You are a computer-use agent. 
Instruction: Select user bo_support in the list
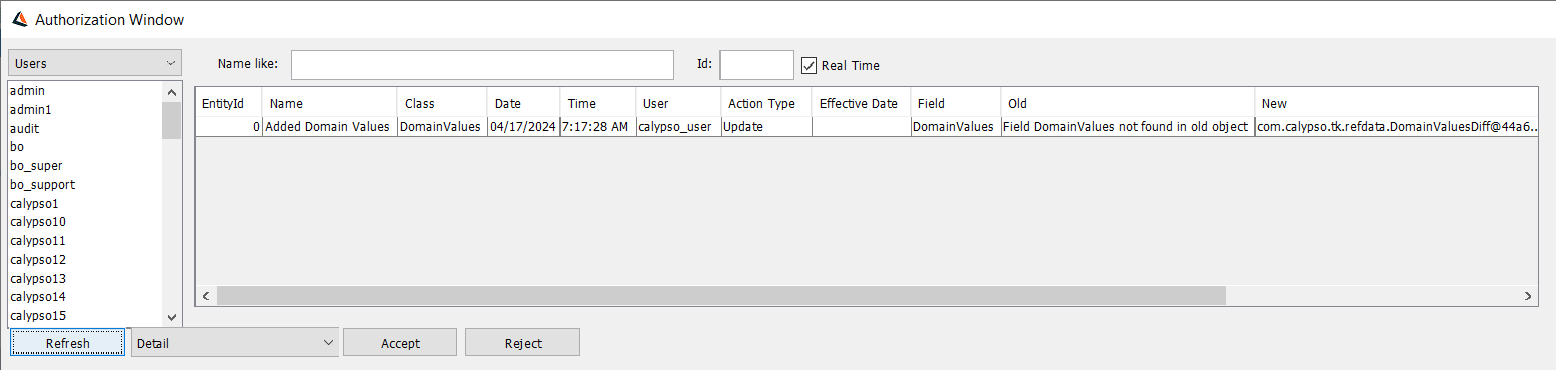(85, 185)
